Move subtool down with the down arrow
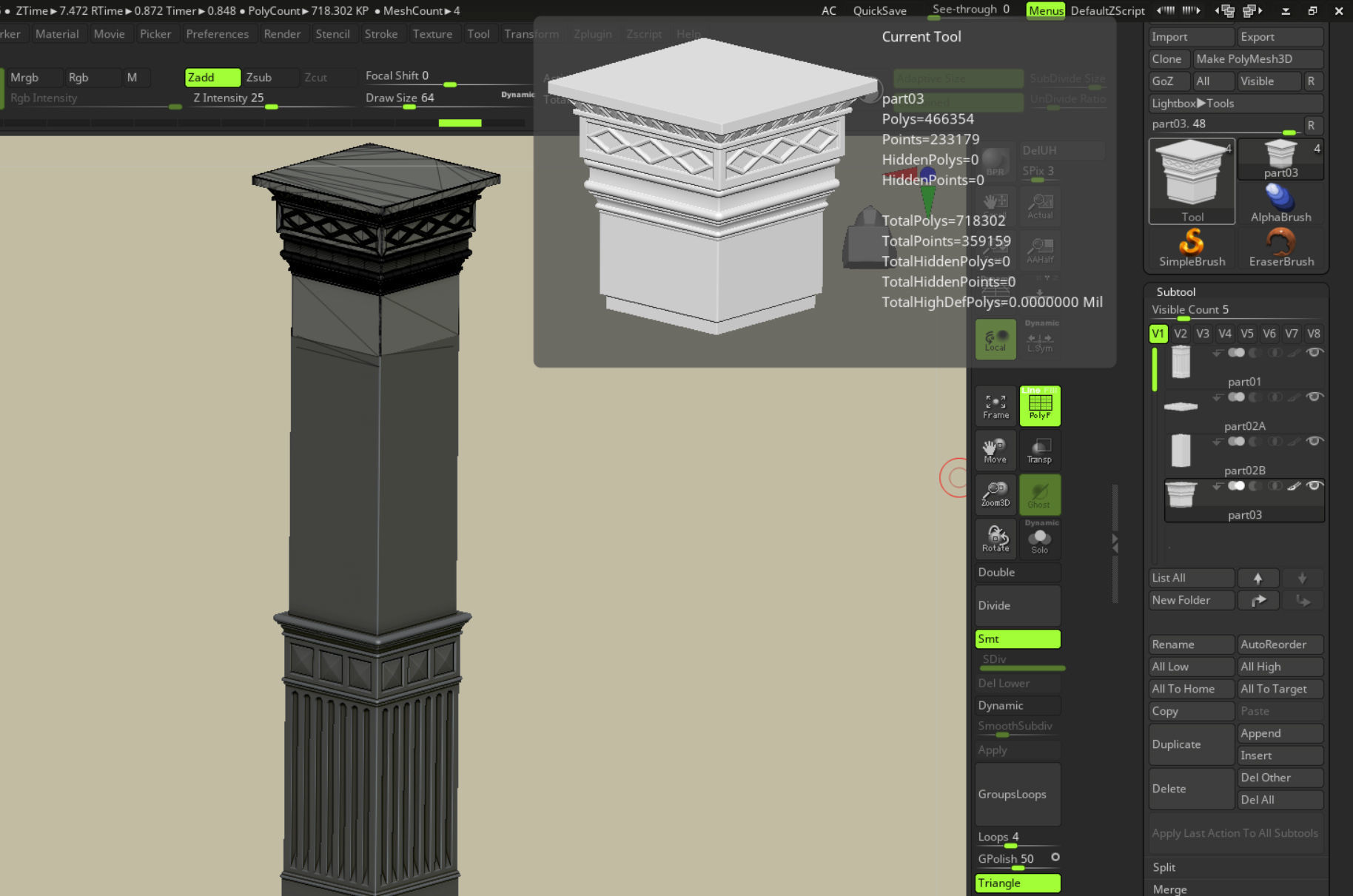 1302,578
